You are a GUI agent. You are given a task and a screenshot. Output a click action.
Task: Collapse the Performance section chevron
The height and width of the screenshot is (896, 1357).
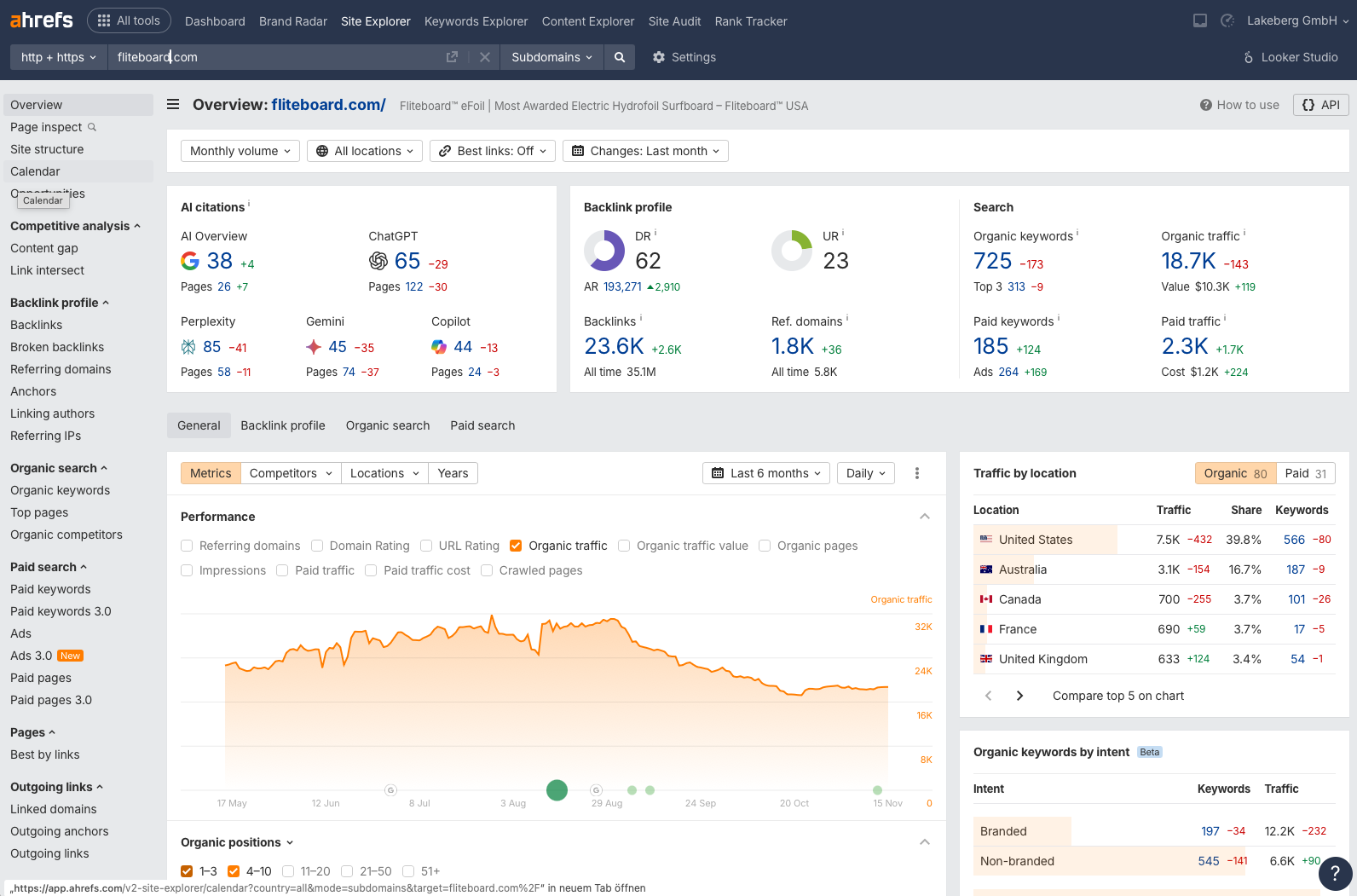[x=925, y=517]
